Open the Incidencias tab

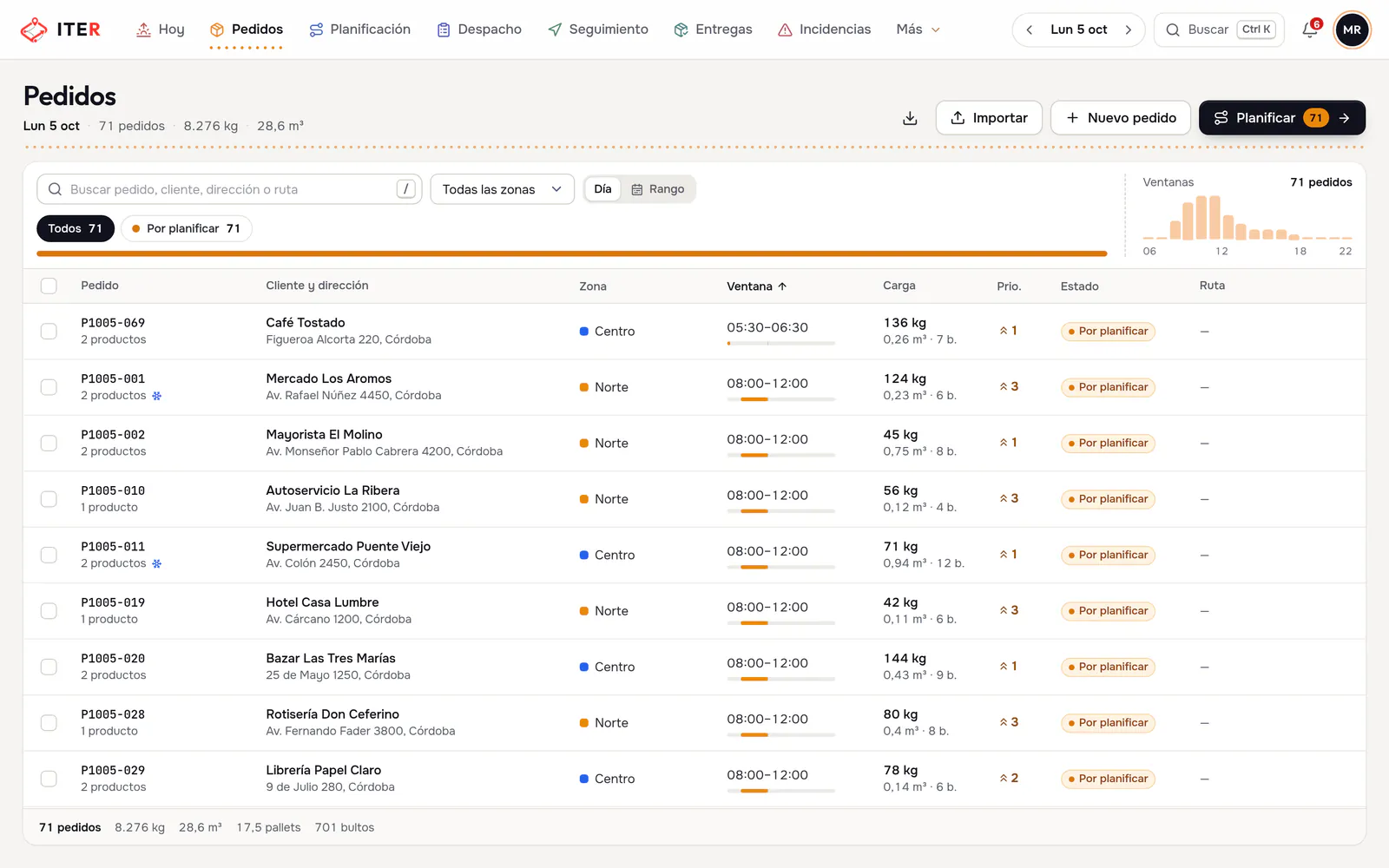pos(825,30)
